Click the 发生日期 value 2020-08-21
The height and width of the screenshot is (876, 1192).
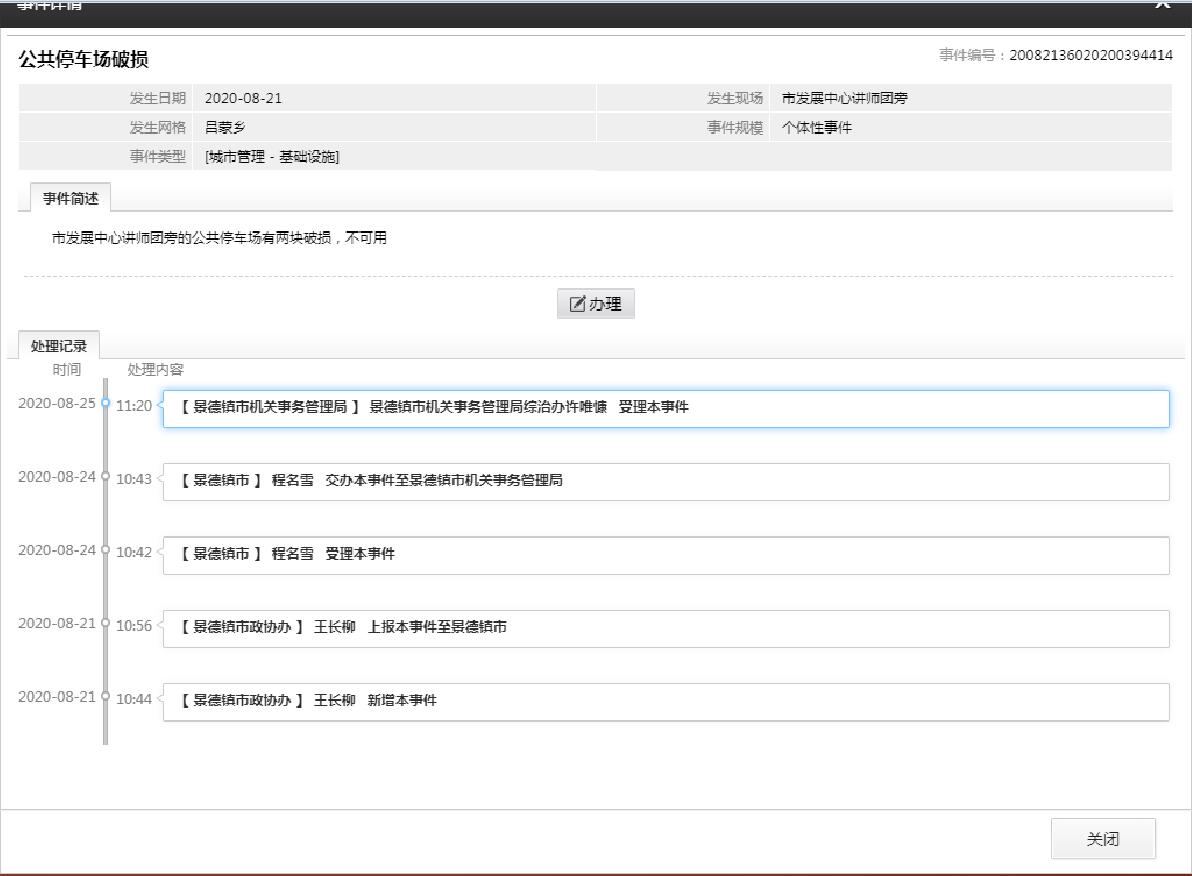click(236, 98)
